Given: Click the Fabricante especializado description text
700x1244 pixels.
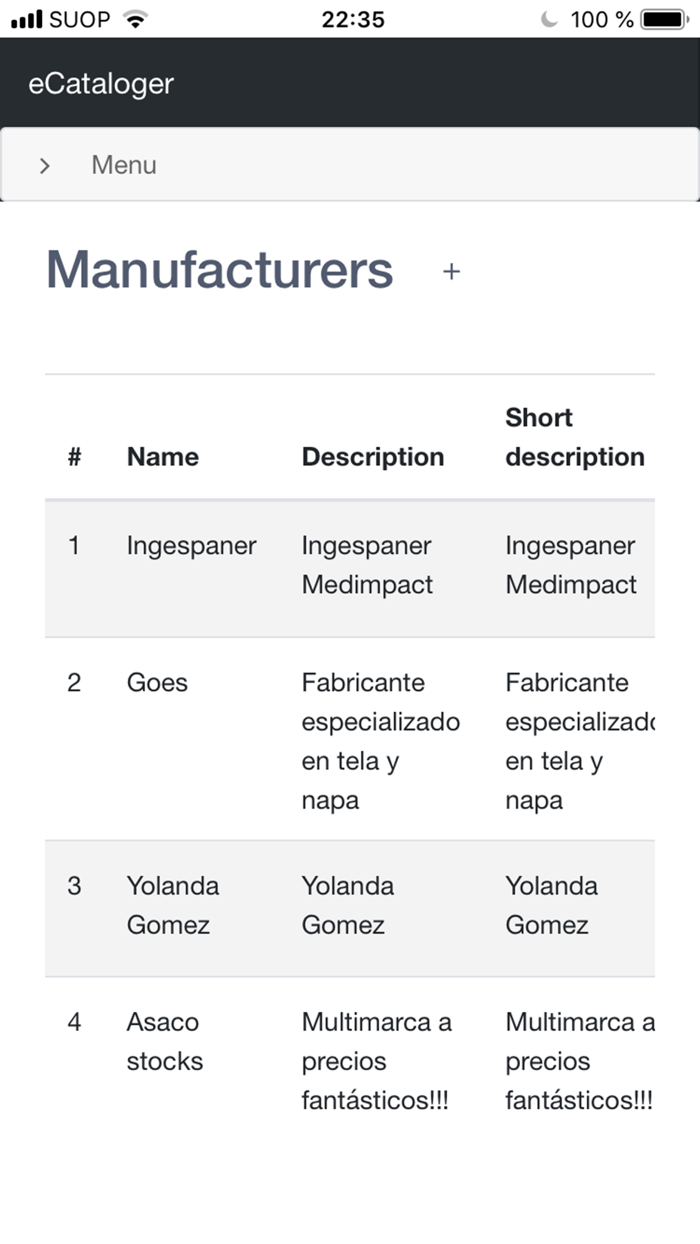Looking at the screenshot, I should click(x=380, y=741).
